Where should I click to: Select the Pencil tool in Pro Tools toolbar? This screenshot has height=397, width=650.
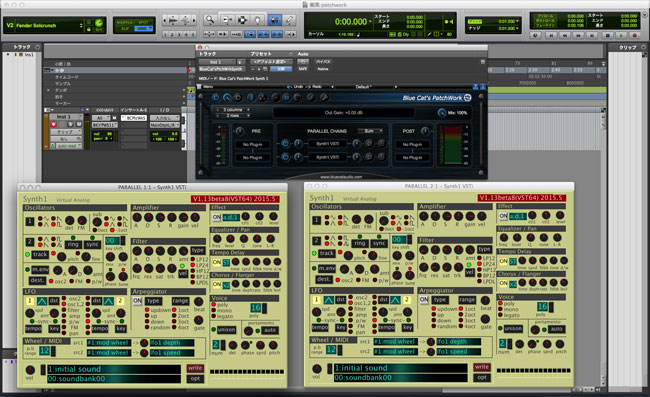[x=289, y=20]
